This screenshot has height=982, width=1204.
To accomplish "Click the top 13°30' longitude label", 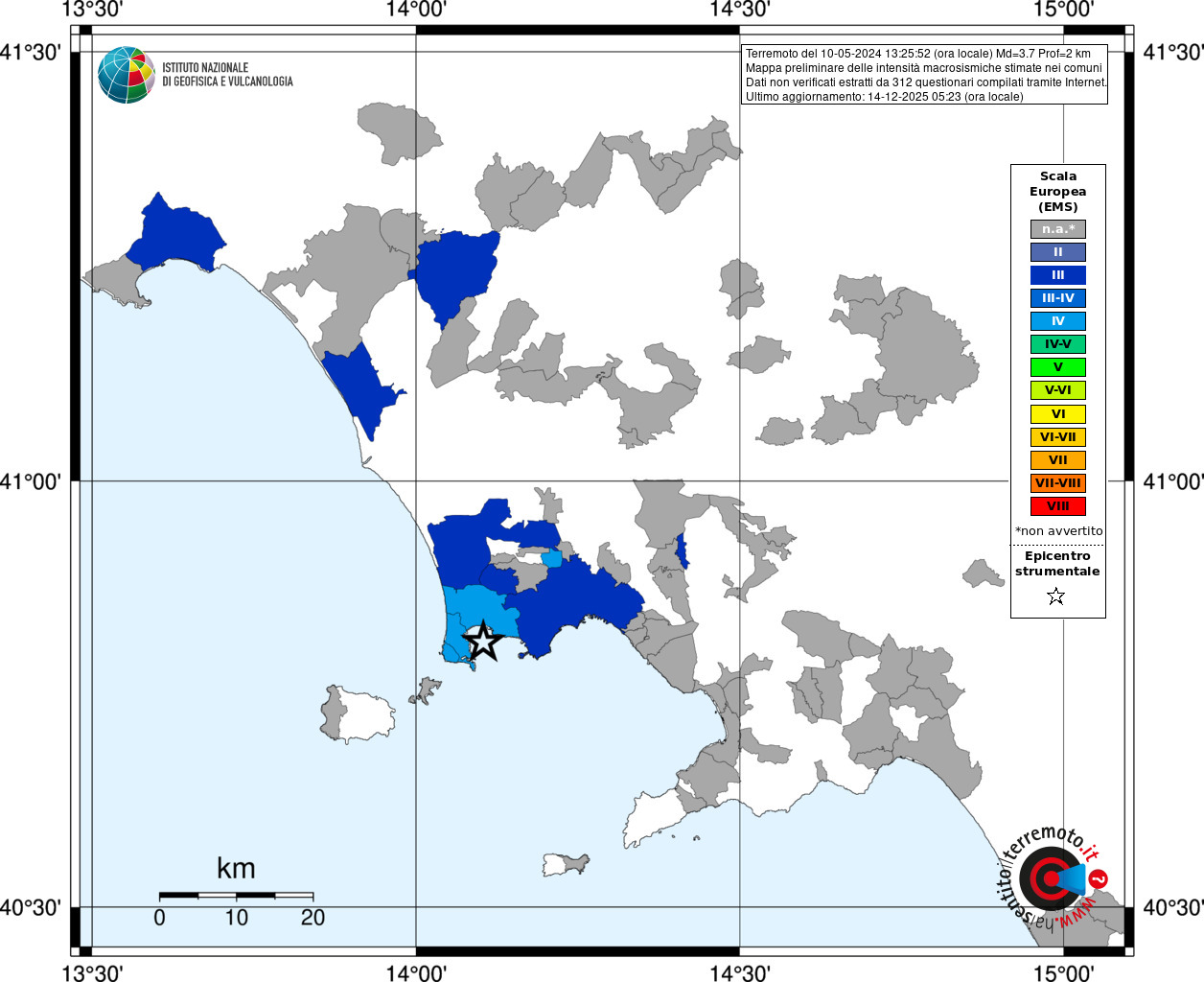I will point(91,10).
